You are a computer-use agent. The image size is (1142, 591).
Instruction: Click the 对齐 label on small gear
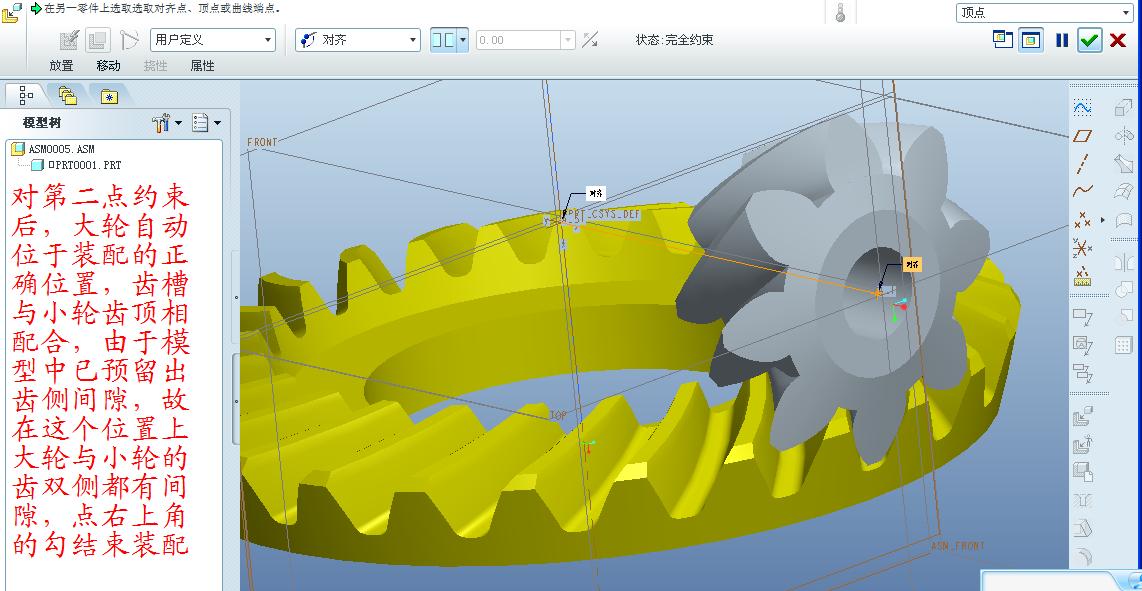tap(912, 264)
